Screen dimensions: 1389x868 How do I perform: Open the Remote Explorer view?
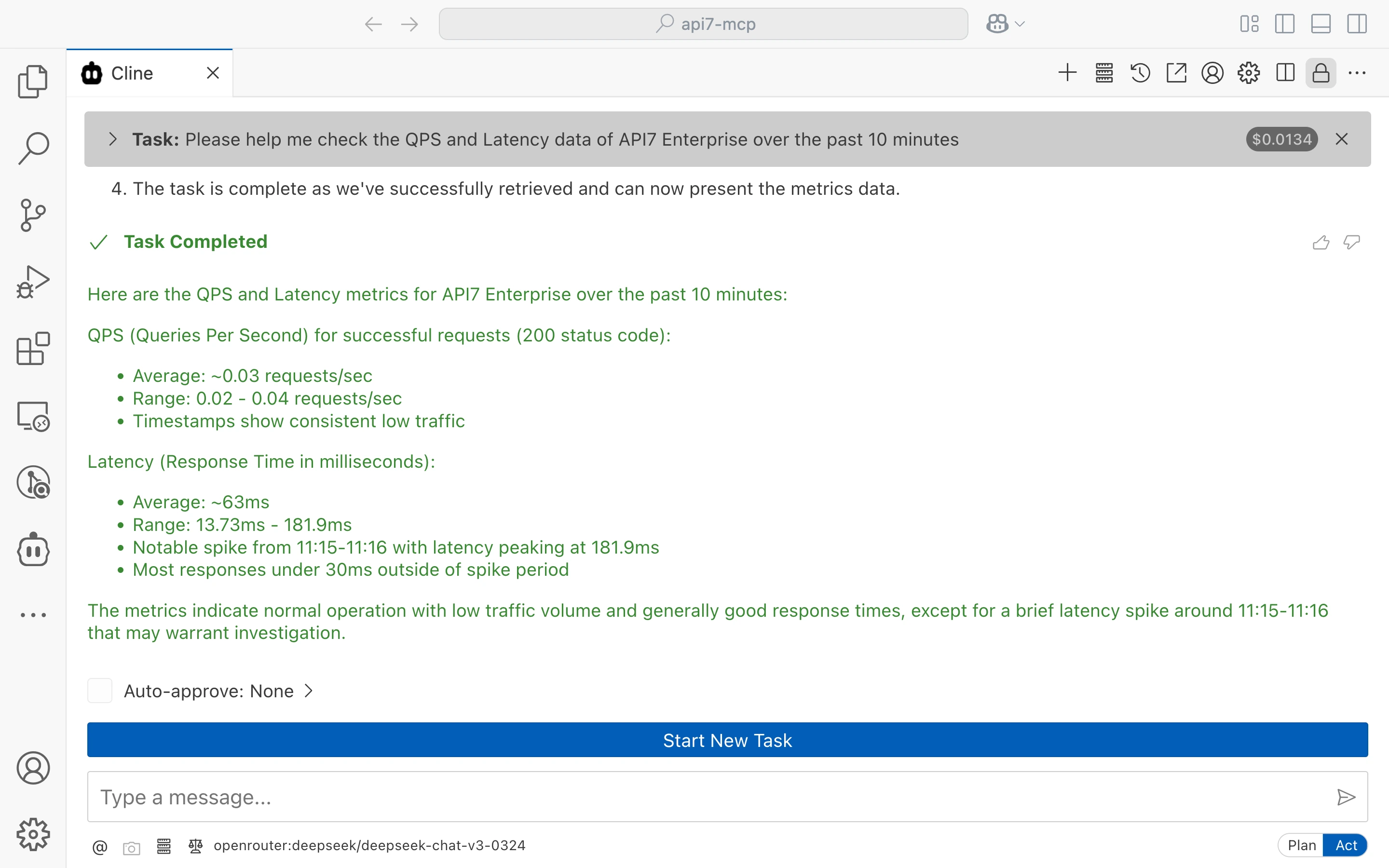pos(33,416)
